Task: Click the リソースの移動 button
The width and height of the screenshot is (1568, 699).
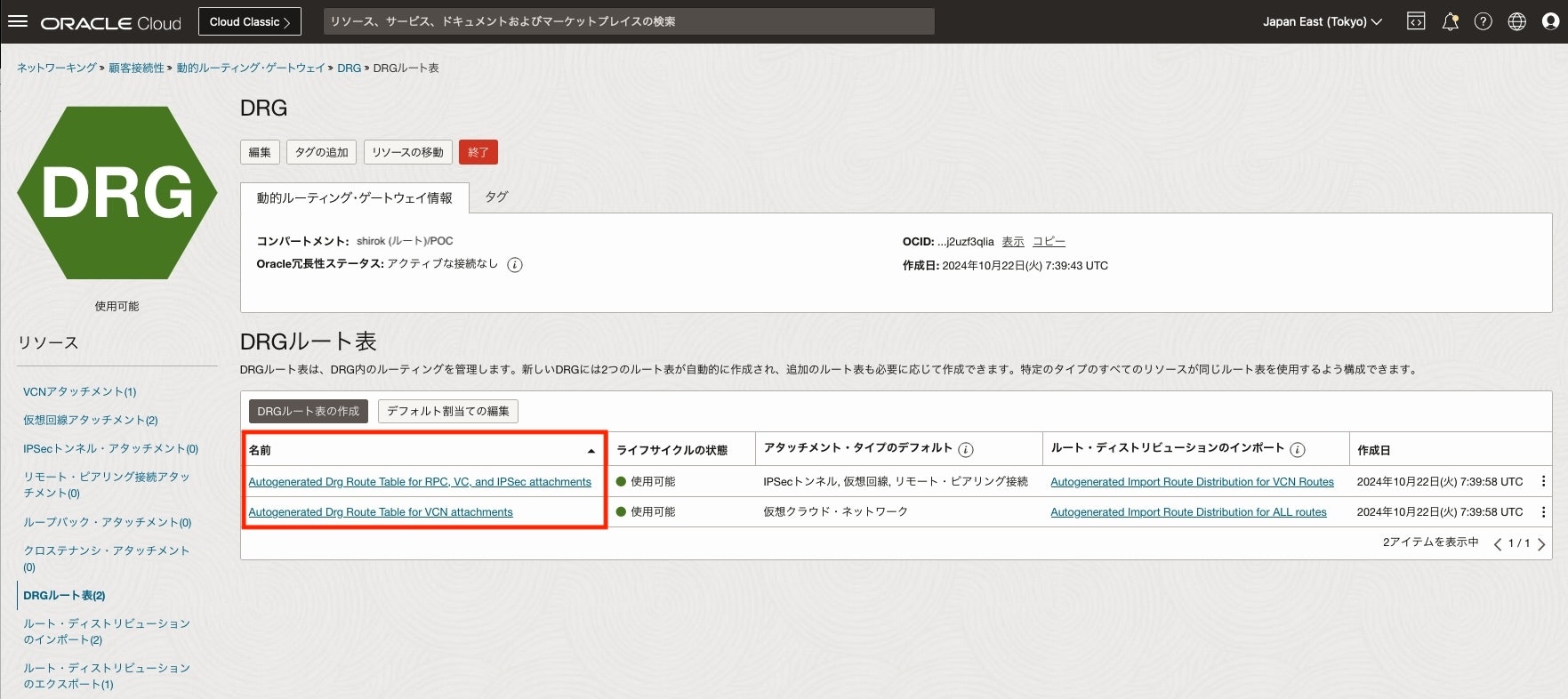Action: tap(407, 152)
